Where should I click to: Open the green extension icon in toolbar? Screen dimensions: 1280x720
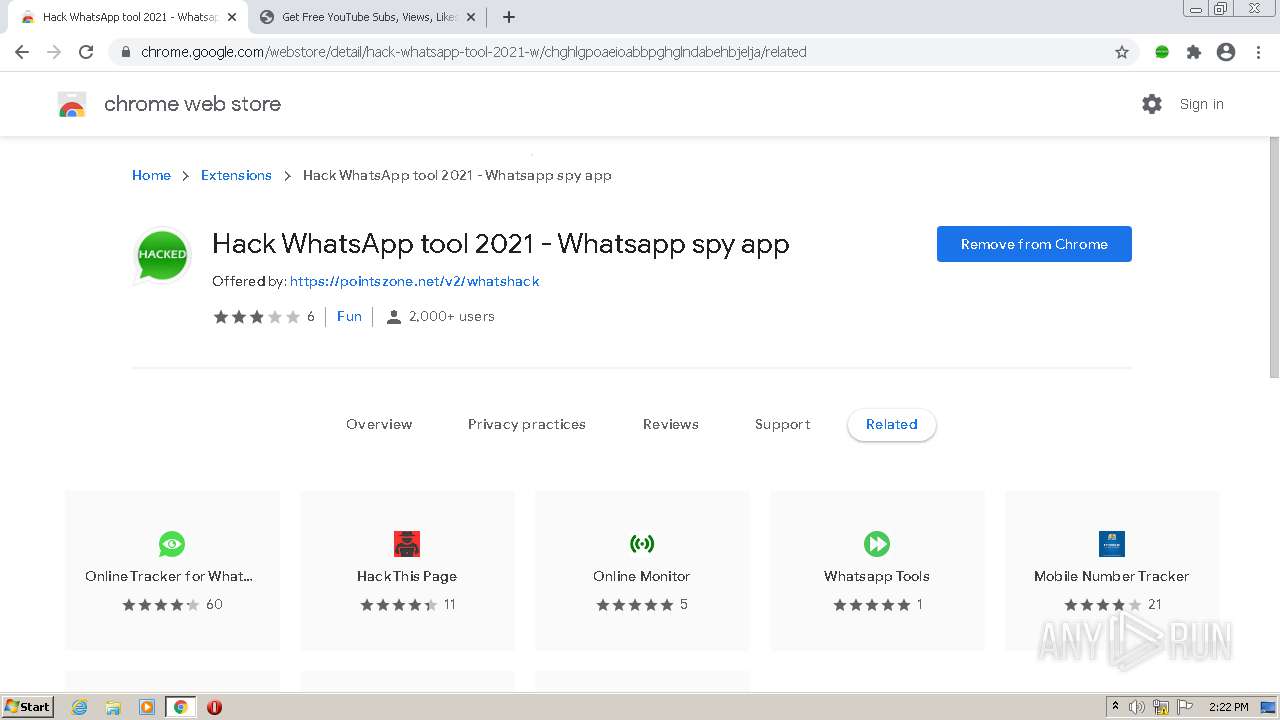[1162, 52]
